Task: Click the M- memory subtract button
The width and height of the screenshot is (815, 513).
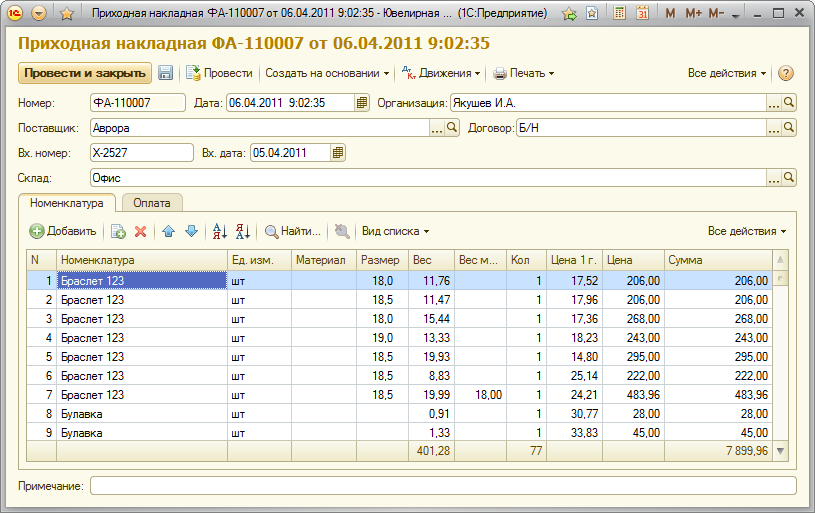Action: [716, 14]
